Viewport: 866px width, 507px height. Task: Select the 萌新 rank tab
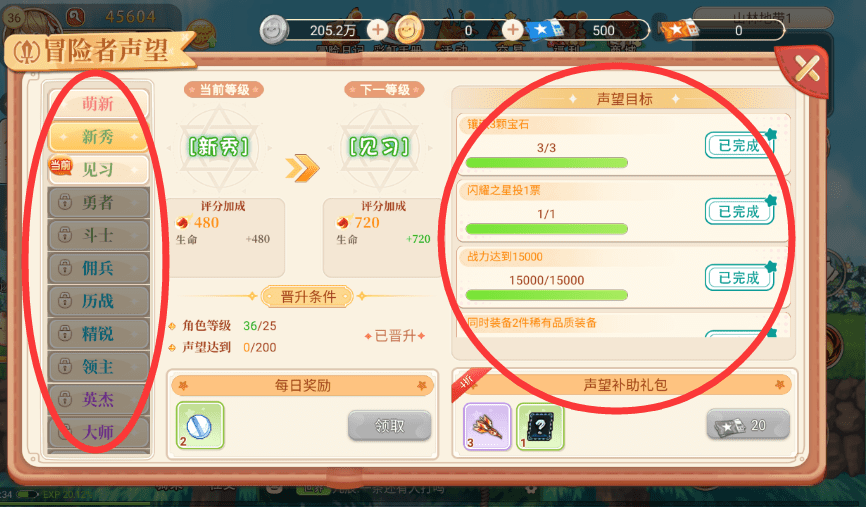click(x=98, y=103)
